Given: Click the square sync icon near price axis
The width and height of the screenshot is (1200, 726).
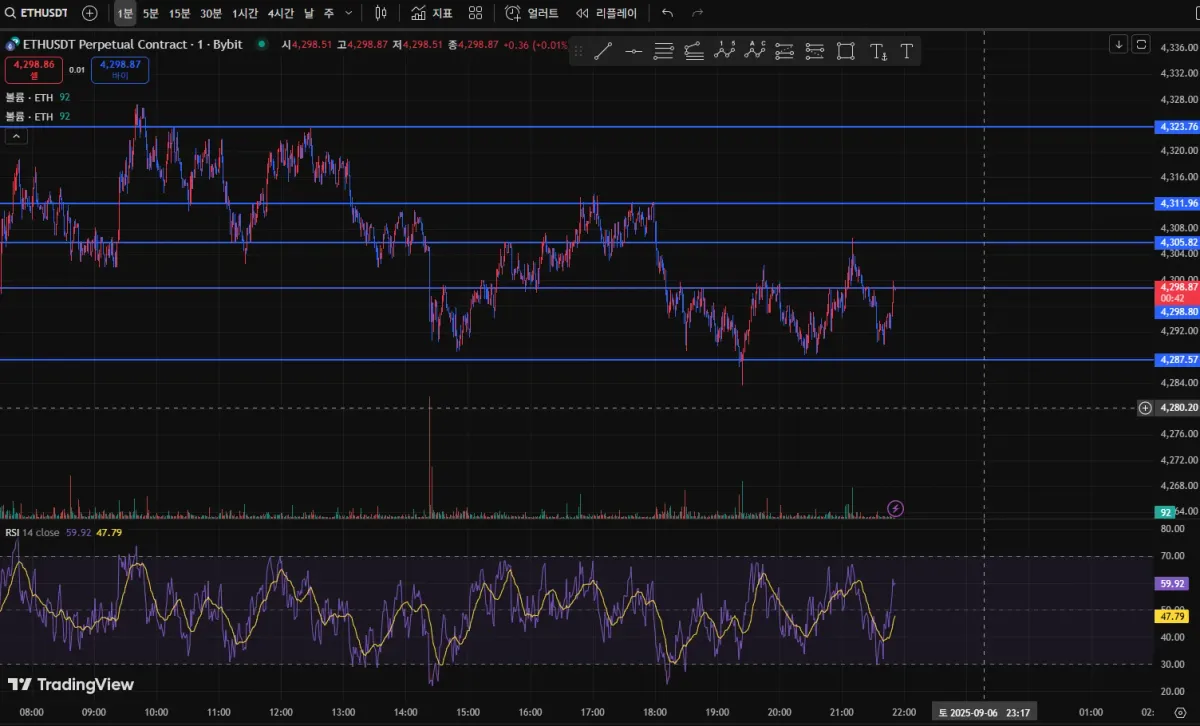Looking at the screenshot, I should coord(1140,44).
